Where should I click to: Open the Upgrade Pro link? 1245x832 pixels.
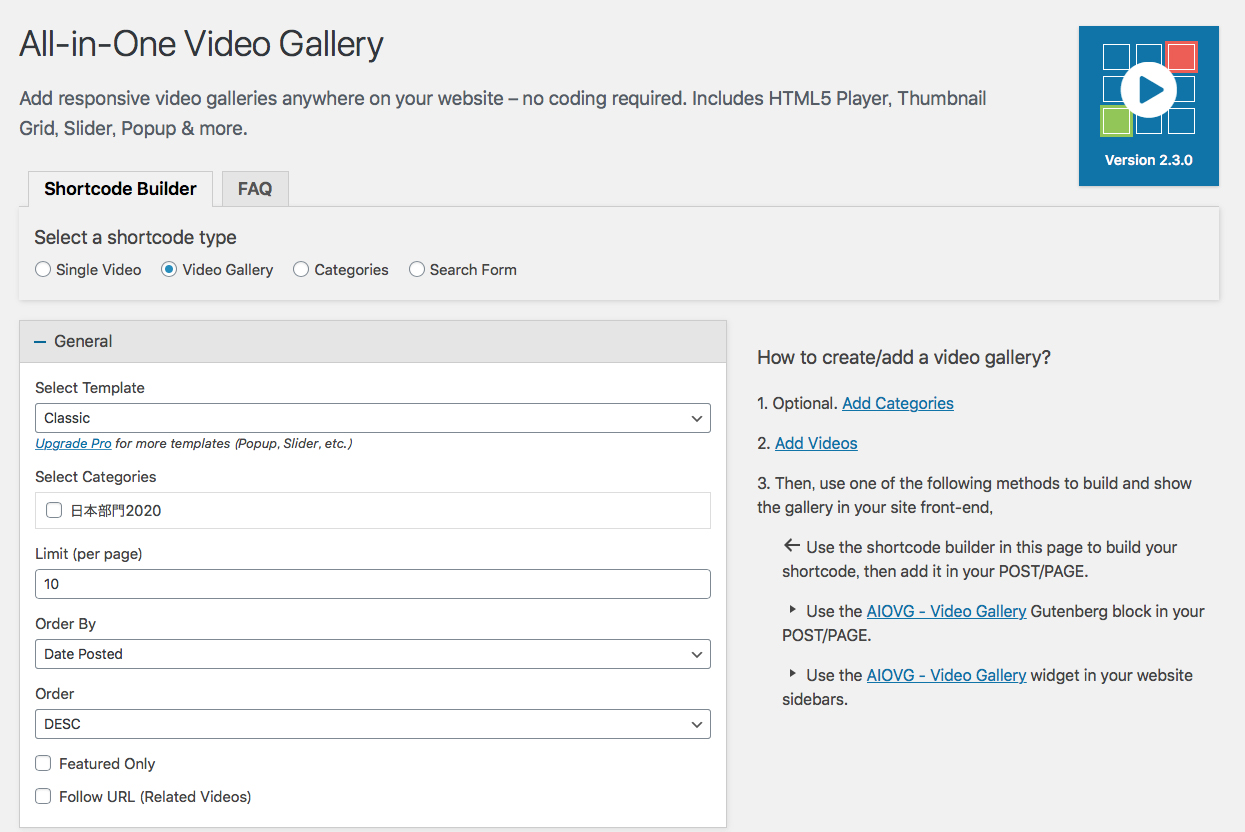pos(73,443)
